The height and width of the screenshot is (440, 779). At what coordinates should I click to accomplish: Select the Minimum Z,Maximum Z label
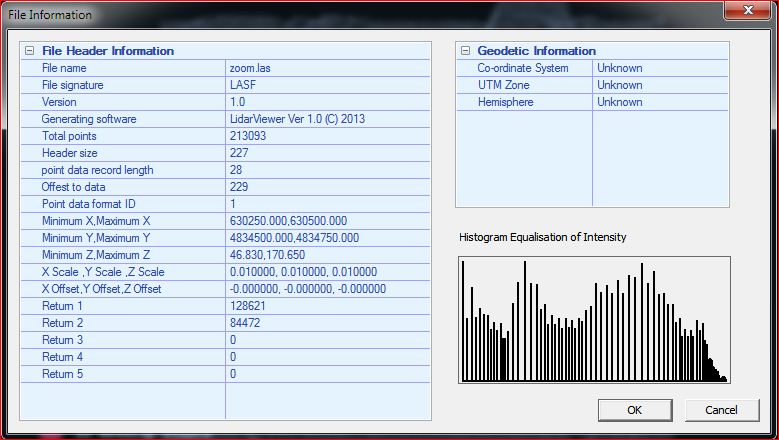(x=96, y=255)
